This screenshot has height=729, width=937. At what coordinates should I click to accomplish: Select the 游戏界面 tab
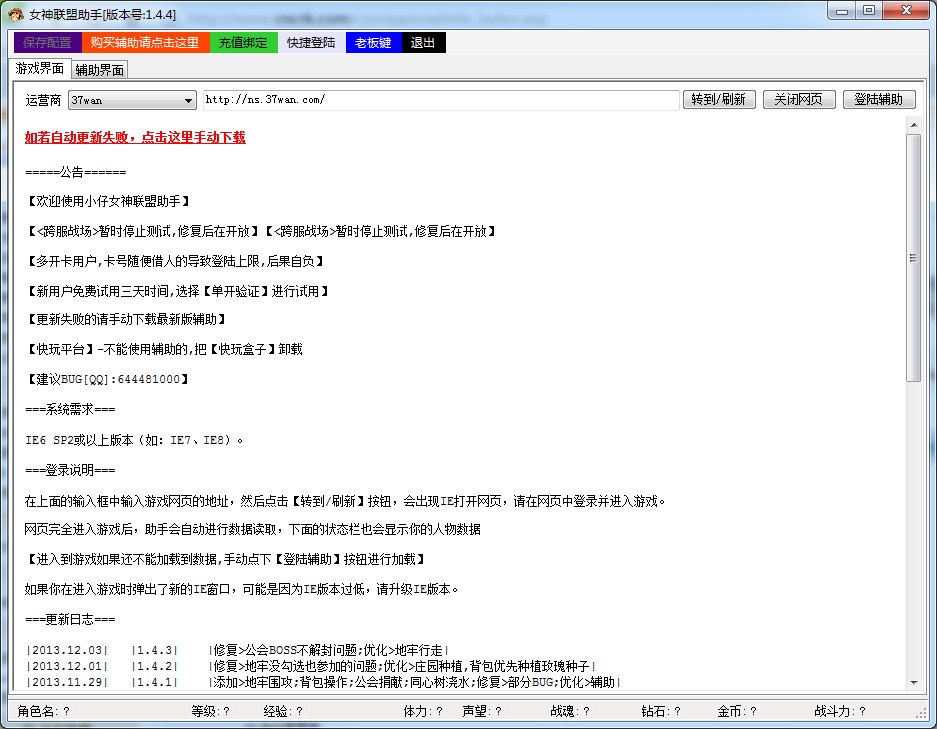coord(40,69)
